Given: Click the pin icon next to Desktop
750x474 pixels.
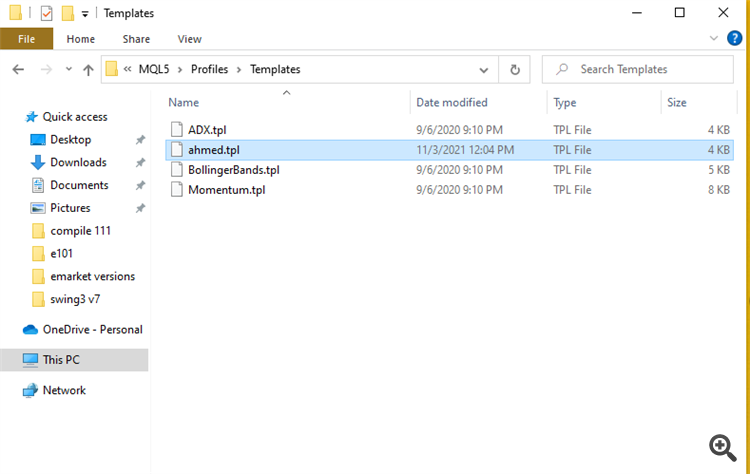Looking at the screenshot, I should tap(140, 140).
